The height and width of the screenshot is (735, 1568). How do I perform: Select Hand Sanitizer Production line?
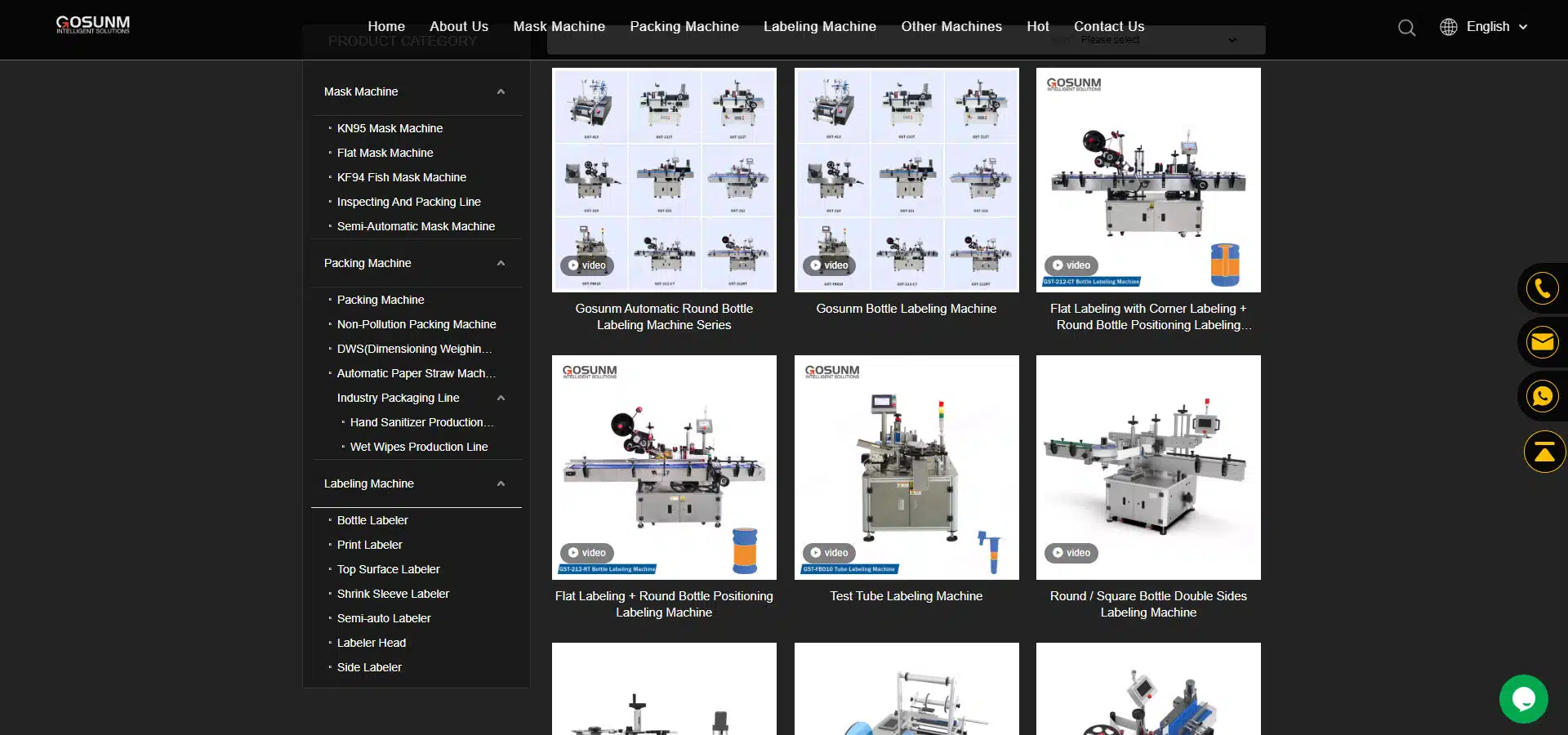click(422, 422)
